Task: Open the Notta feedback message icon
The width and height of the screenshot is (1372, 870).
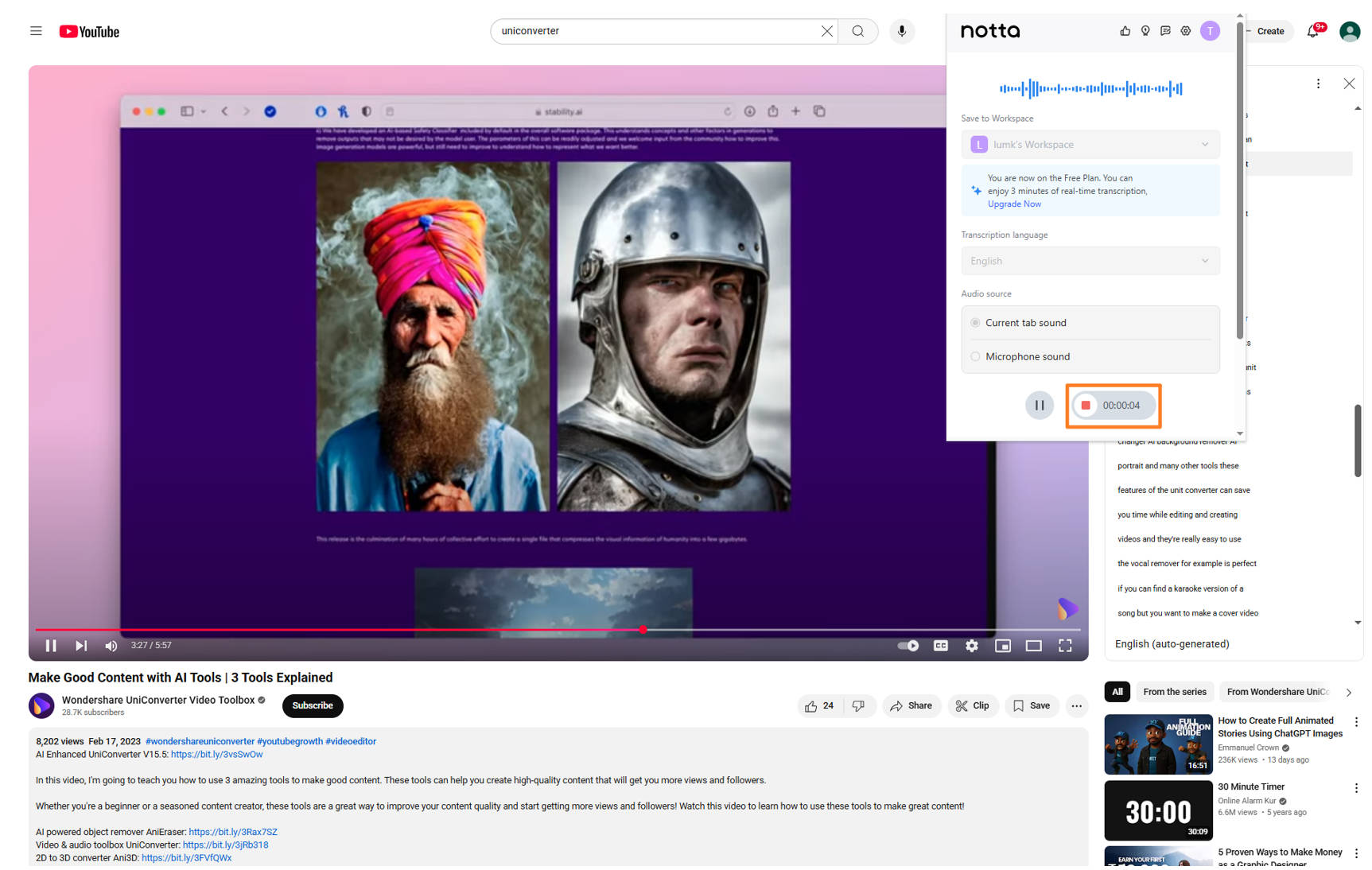Action: [x=1165, y=31]
